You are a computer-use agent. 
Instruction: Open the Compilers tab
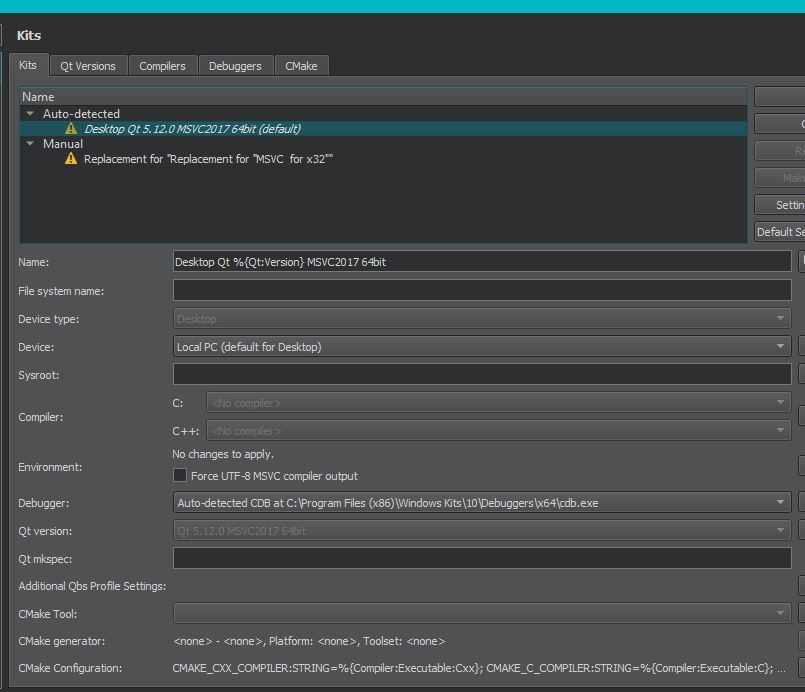(162, 66)
